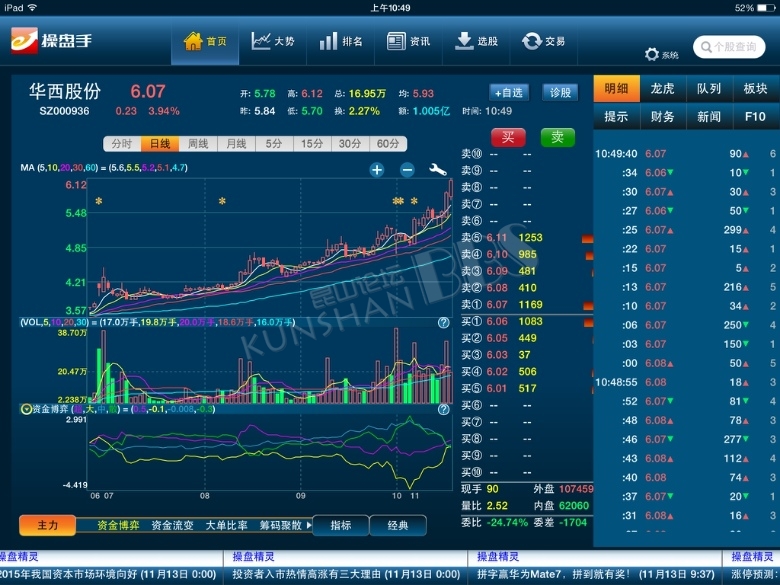
Task: Select the 60分 chart interval
Action: (x=388, y=144)
